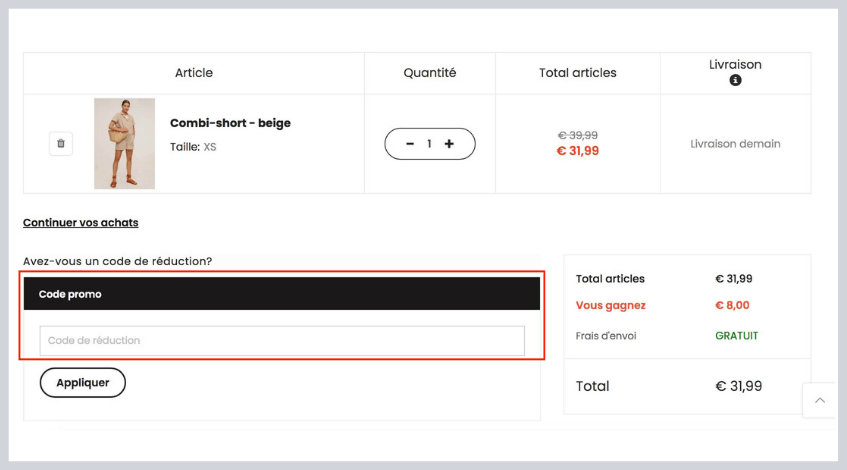Open the Combi-short product thumbnail
The image size is (847, 470).
coord(124,144)
